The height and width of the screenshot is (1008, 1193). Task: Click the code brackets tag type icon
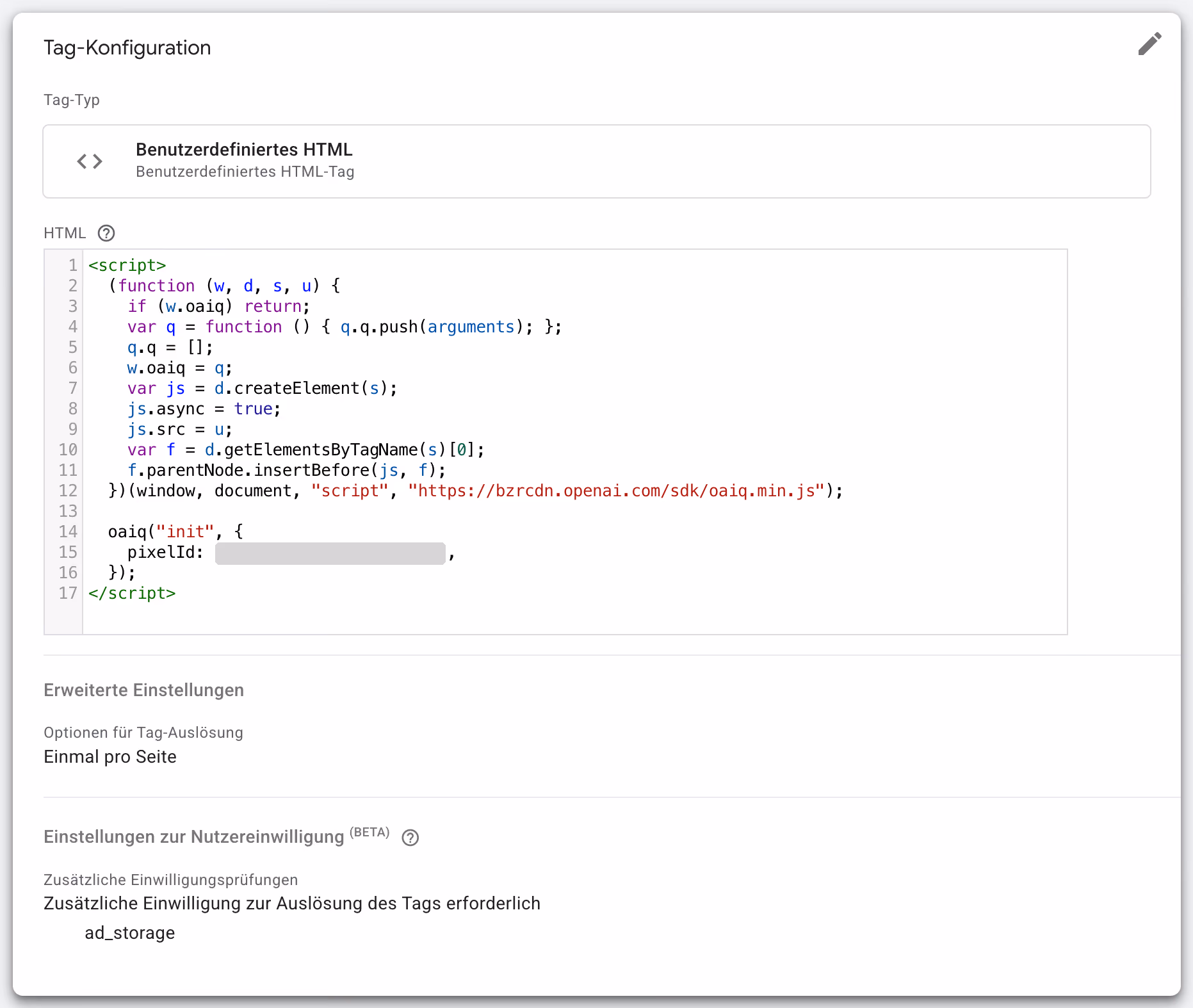point(90,161)
